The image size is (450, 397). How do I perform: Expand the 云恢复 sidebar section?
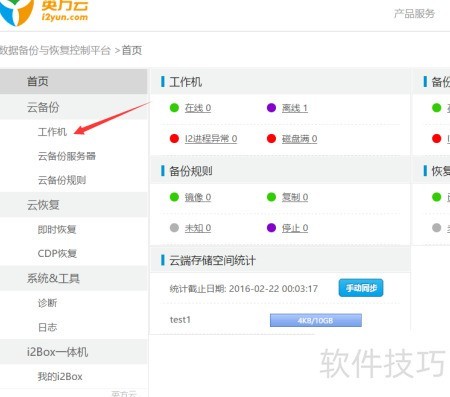pos(73,205)
